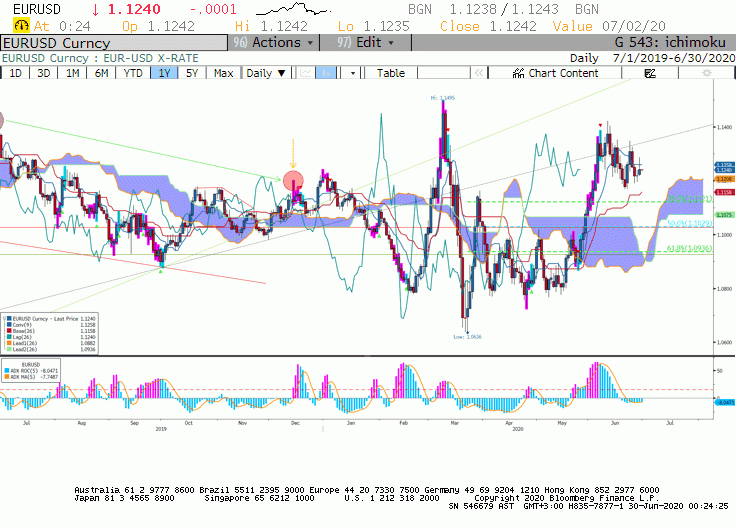Select the candlestick chart type icon
Image resolution: width=736 pixels, height=529 pixels.
tap(326, 73)
